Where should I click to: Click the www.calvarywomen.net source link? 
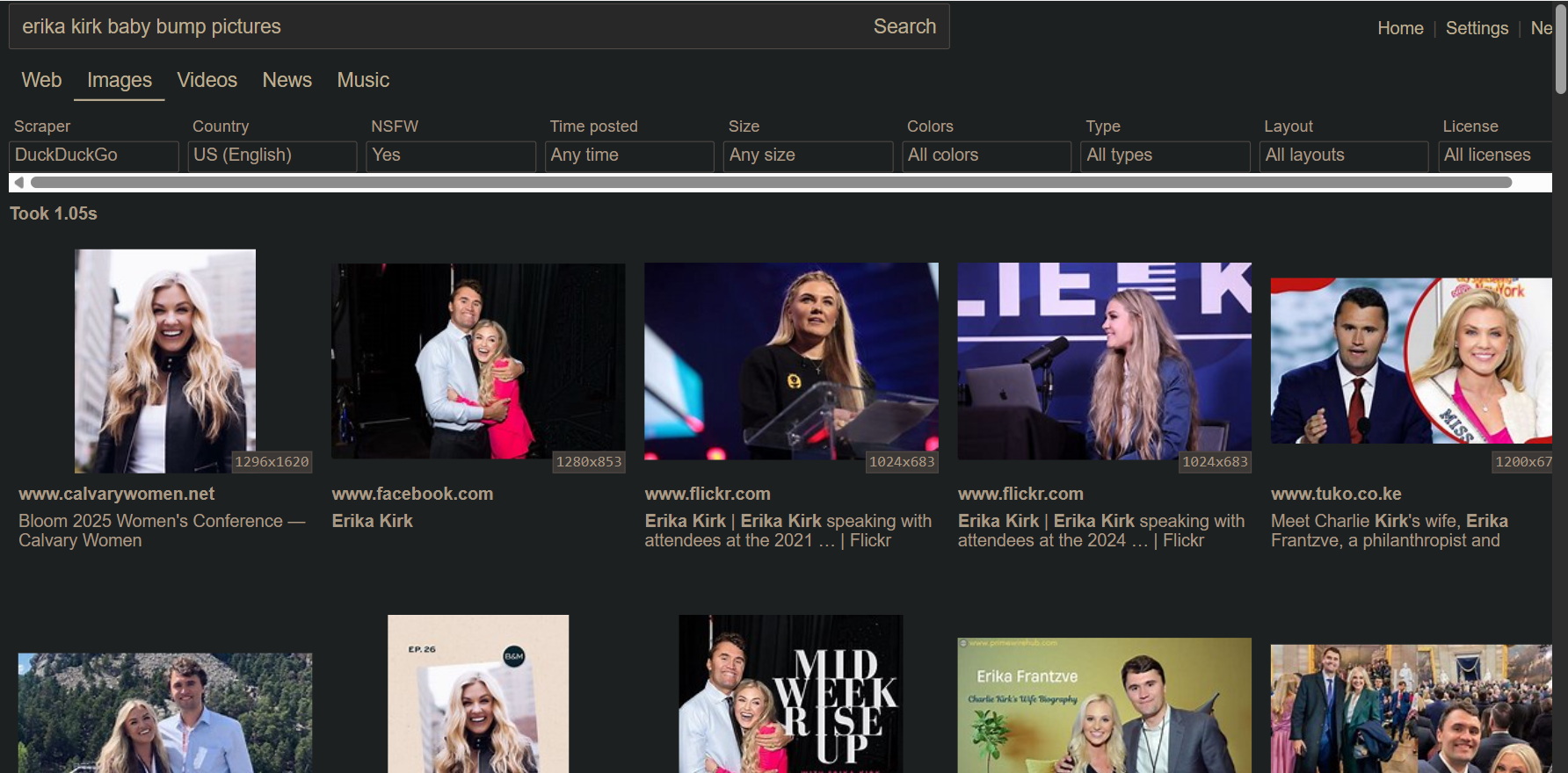[x=117, y=494]
